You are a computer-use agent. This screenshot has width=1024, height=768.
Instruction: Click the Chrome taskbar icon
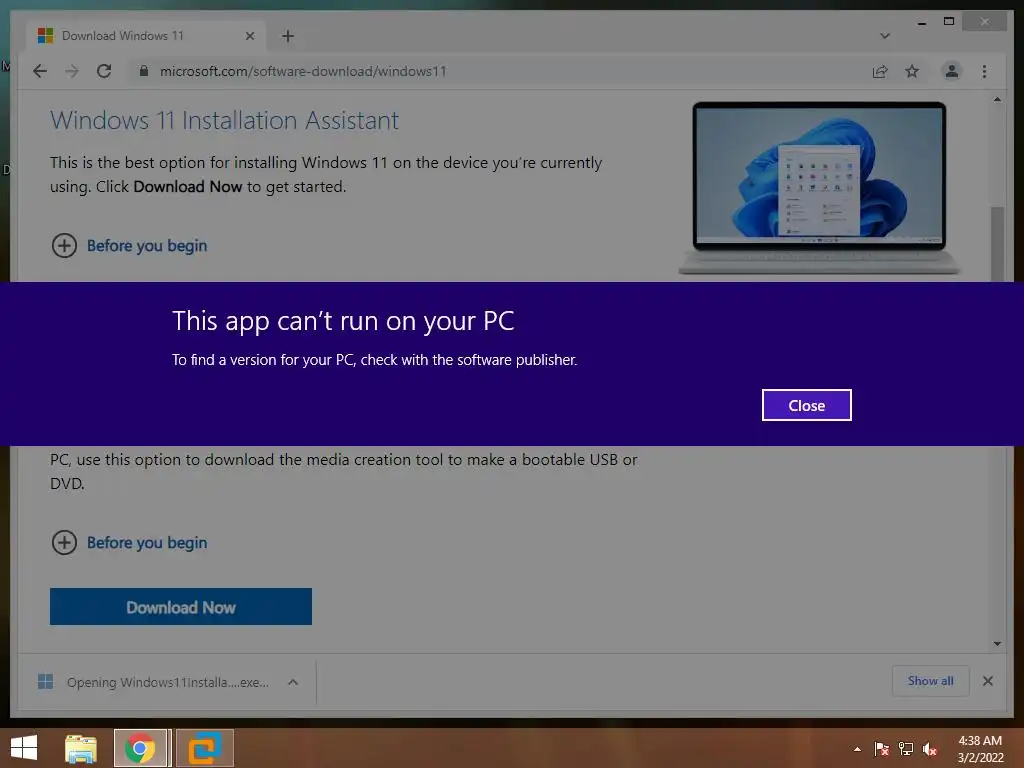142,748
